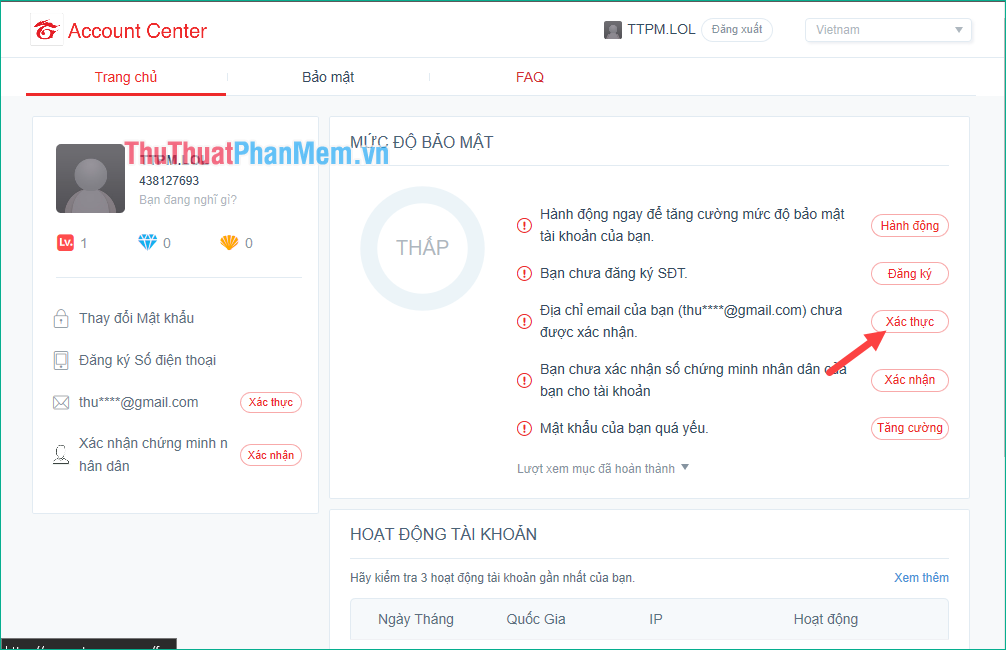
Task: Click the THẤP security level progress circle
Action: [x=422, y=248]
